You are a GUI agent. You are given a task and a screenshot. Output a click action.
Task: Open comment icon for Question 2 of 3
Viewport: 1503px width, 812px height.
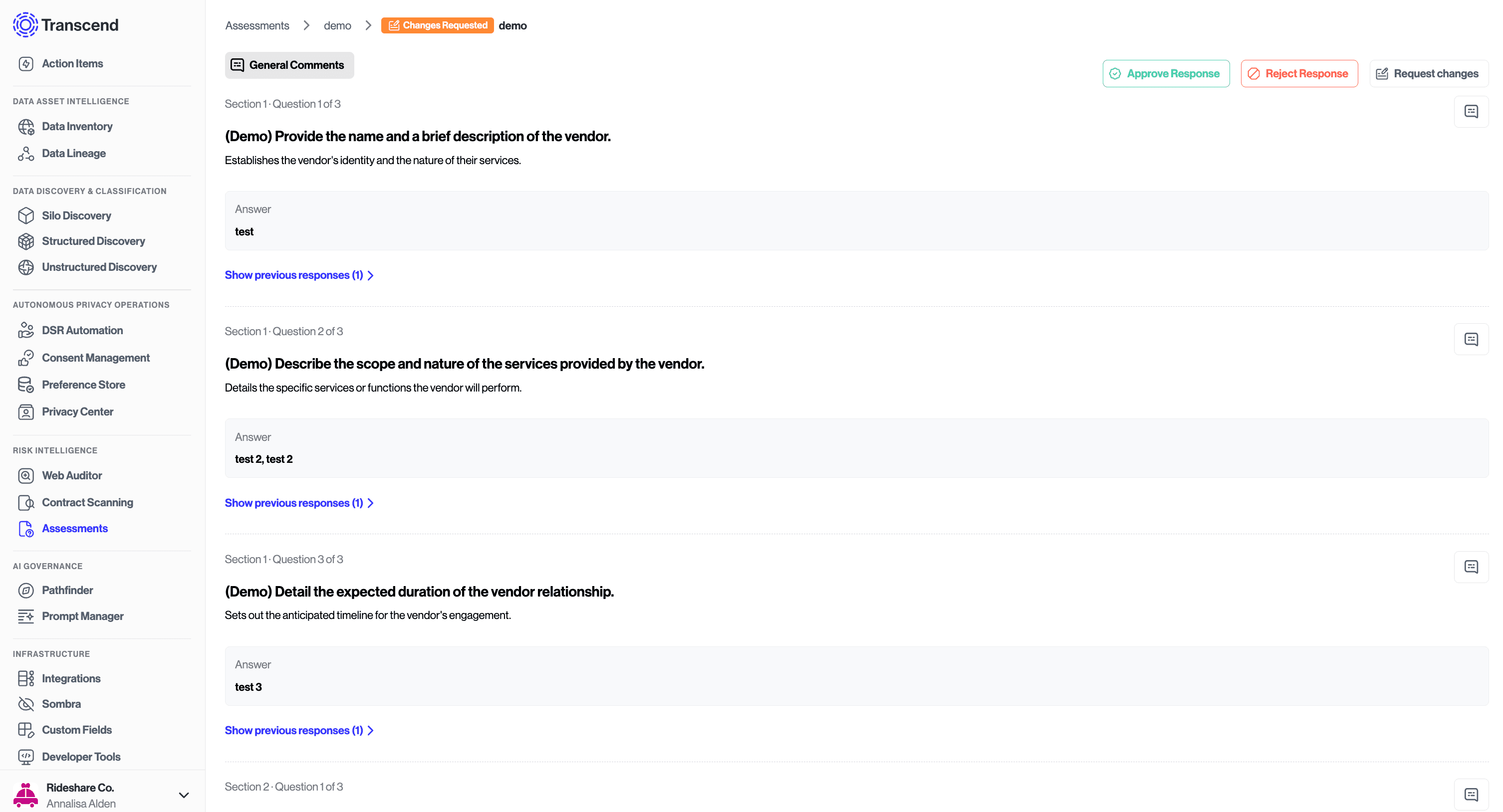tap(1471, 339)
